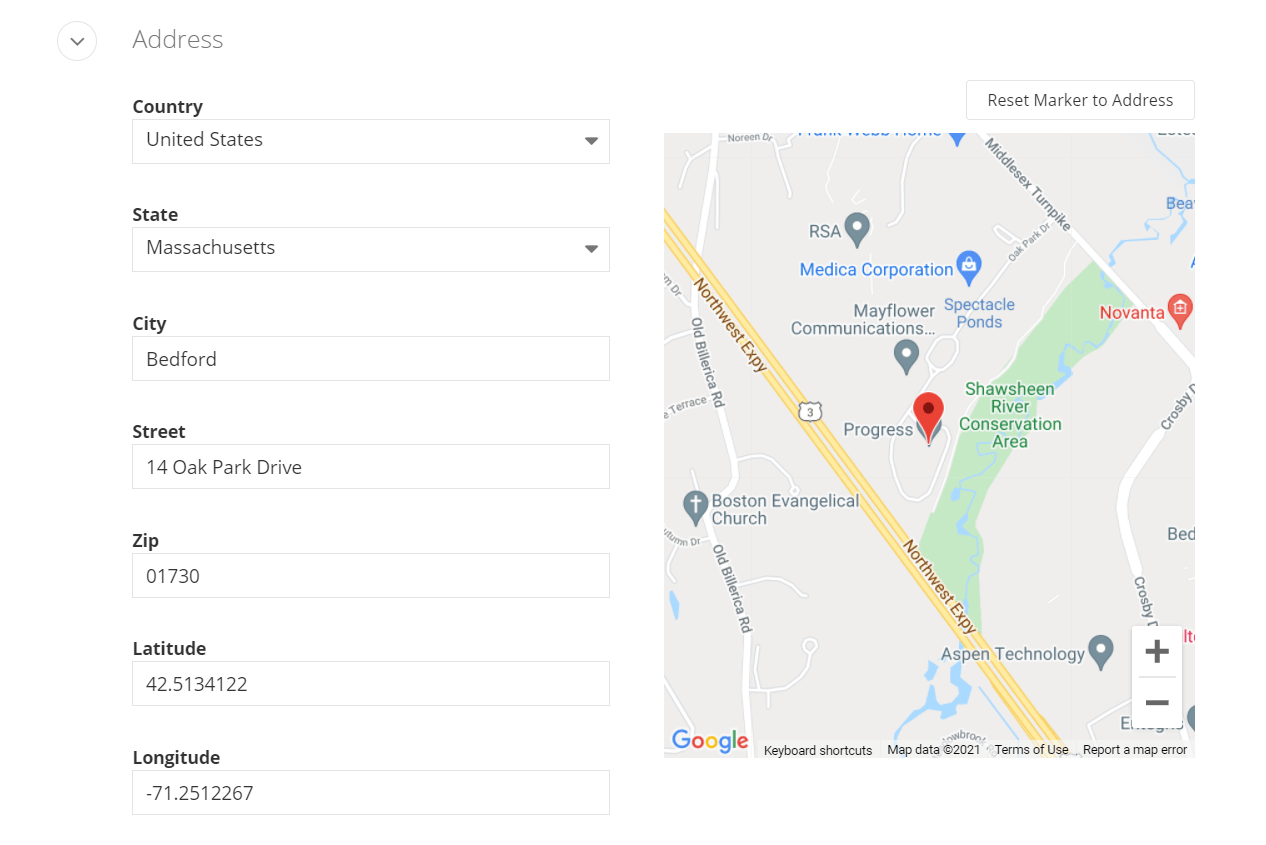The image size is (1266, 845).
Task: Click the Google logo on map
Action: pyautogui.click(x=710, y=740)
